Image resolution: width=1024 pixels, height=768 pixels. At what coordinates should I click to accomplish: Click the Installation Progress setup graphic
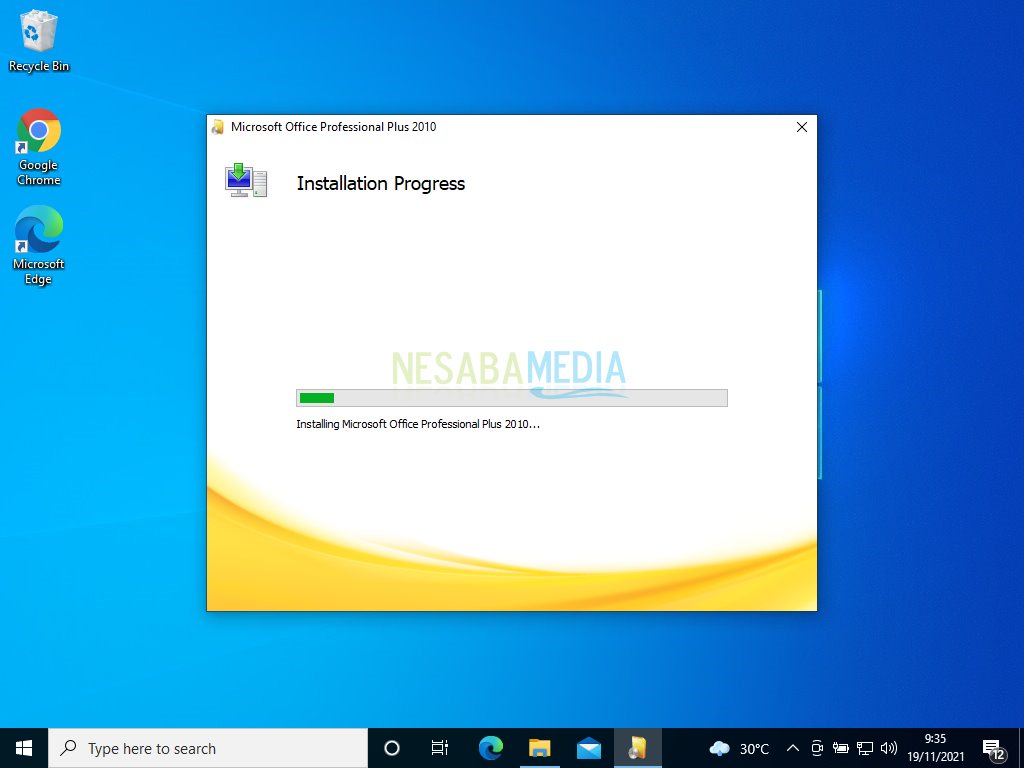point(246,181)
